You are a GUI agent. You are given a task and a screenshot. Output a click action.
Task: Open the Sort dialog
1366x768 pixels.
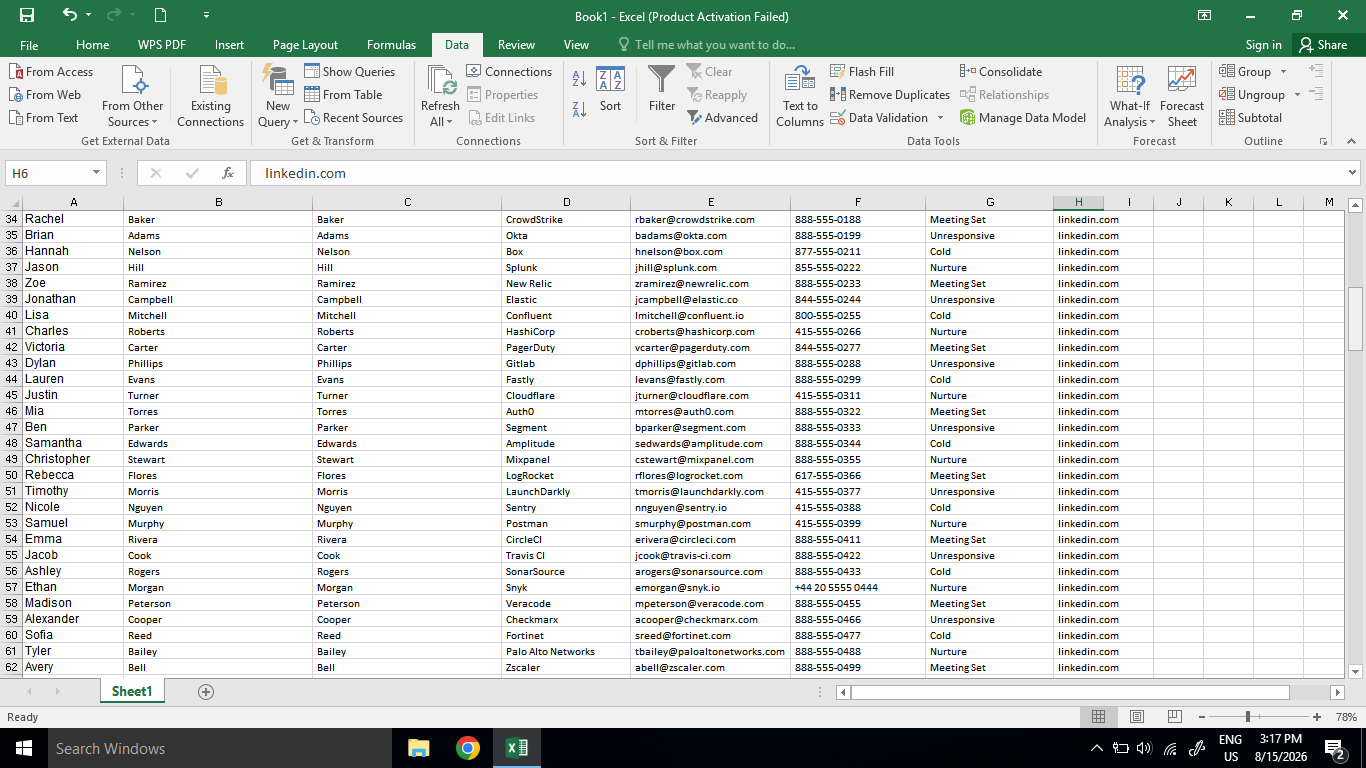click(610, 90)
